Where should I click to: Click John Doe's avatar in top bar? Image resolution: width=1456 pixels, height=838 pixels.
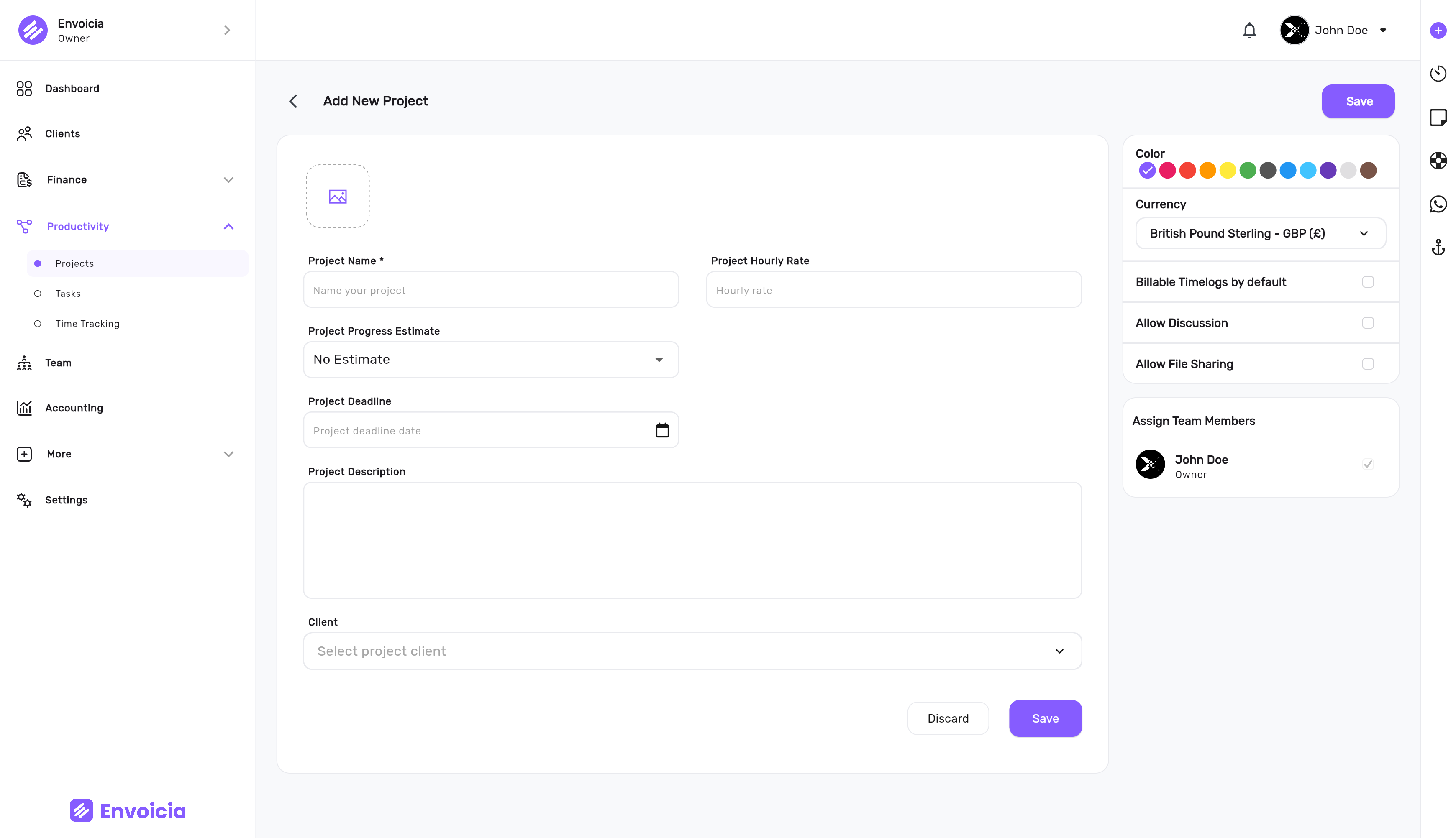(1294, 30)
